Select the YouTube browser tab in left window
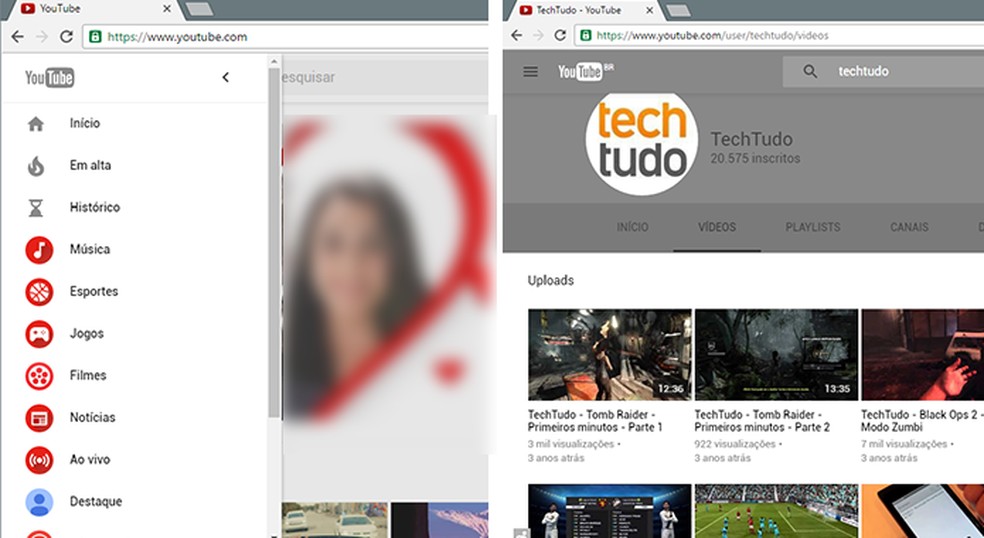The height and width of the screenshot is (538, 984). [x=94, y=9]
